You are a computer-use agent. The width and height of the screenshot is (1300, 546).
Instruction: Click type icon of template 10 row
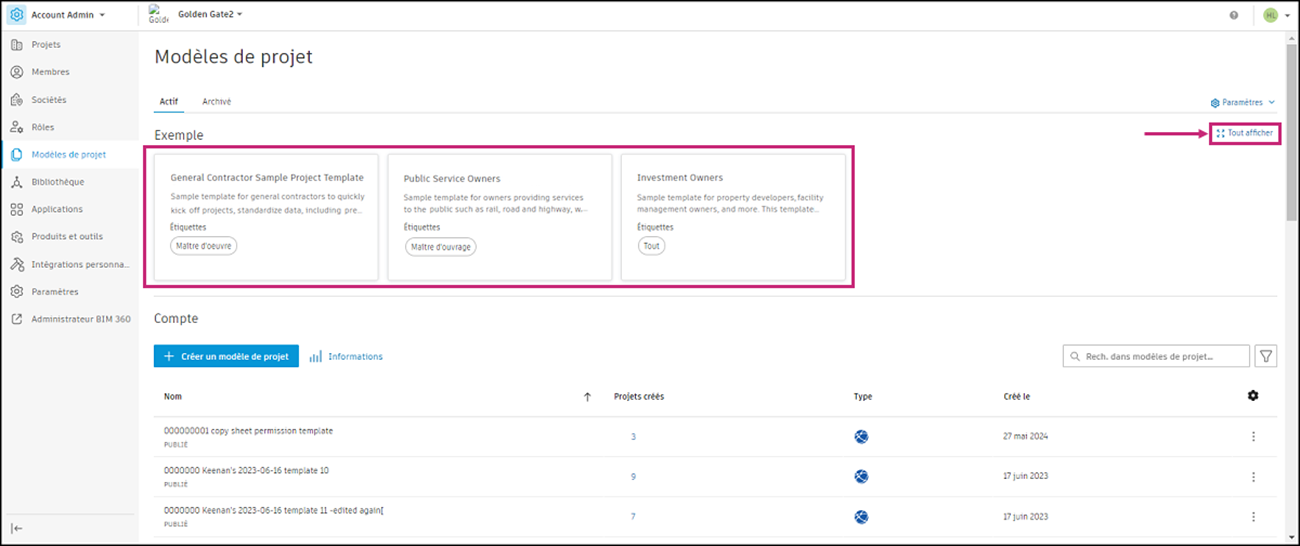861,477
